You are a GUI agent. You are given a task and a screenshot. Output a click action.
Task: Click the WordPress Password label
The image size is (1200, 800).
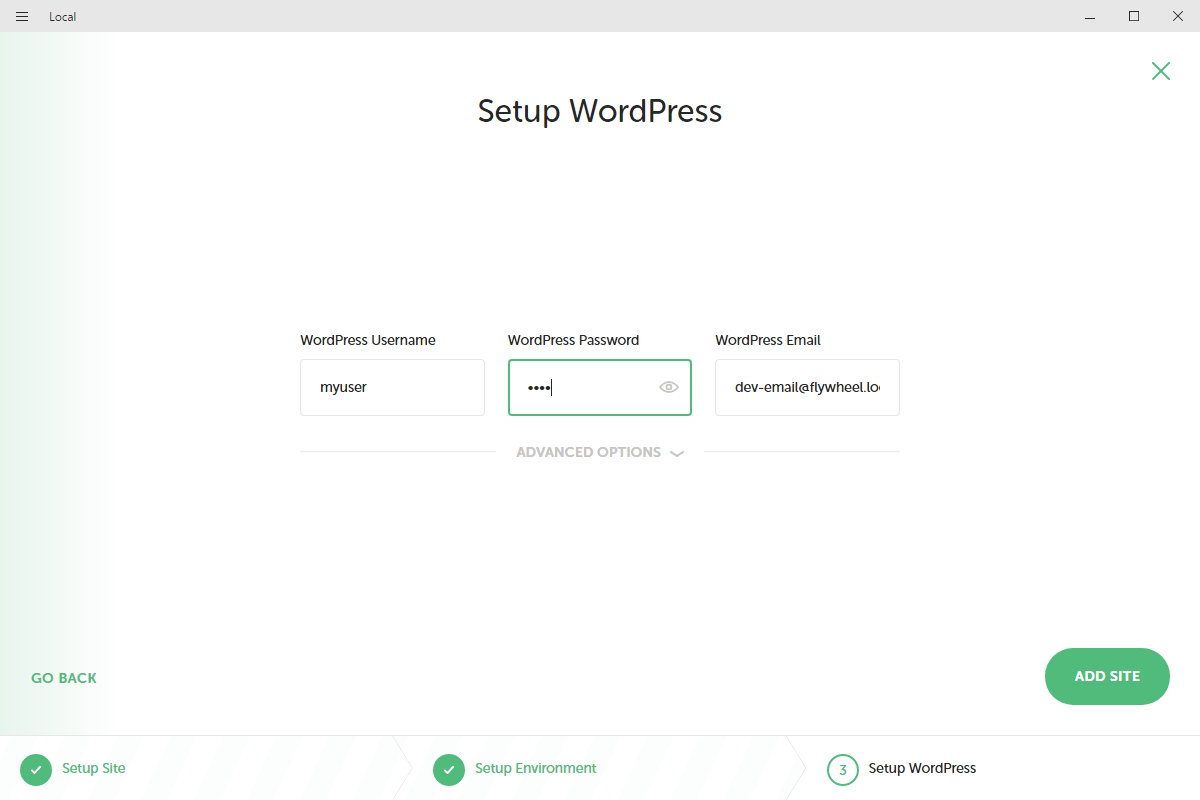pyautogui.click(x=573, y=340)
